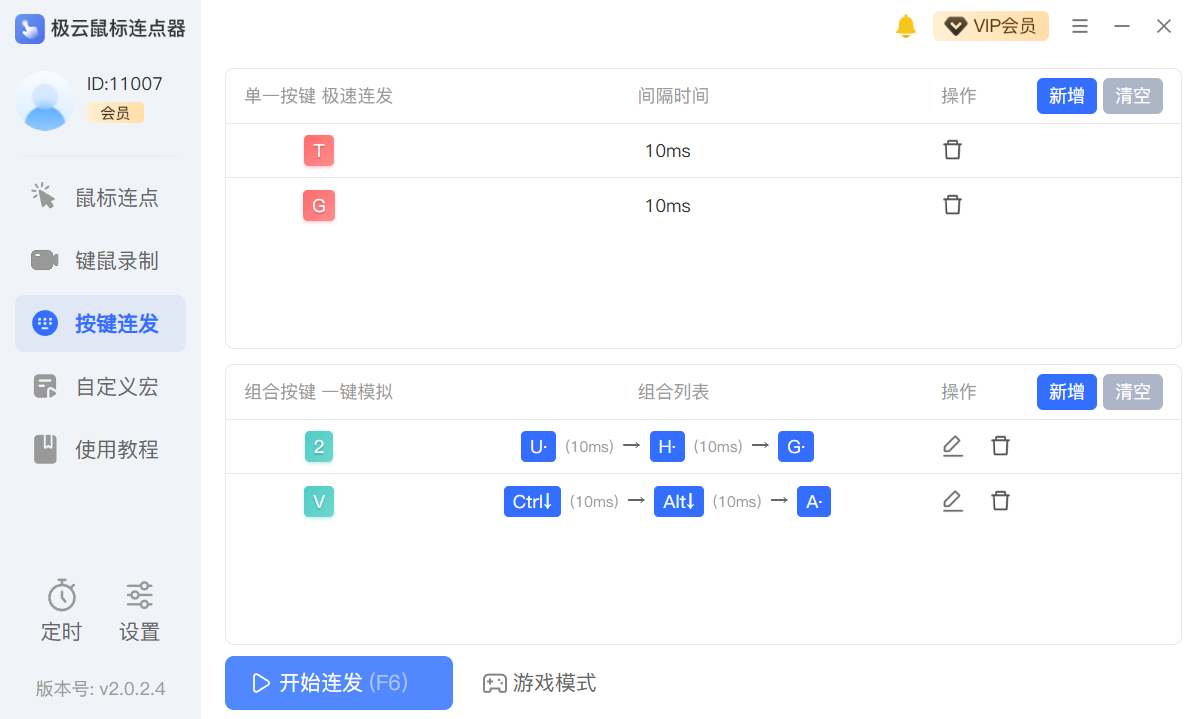
Task: Click the VIP会员 badge
Action: pyautogui.click(x=990, y=27)
